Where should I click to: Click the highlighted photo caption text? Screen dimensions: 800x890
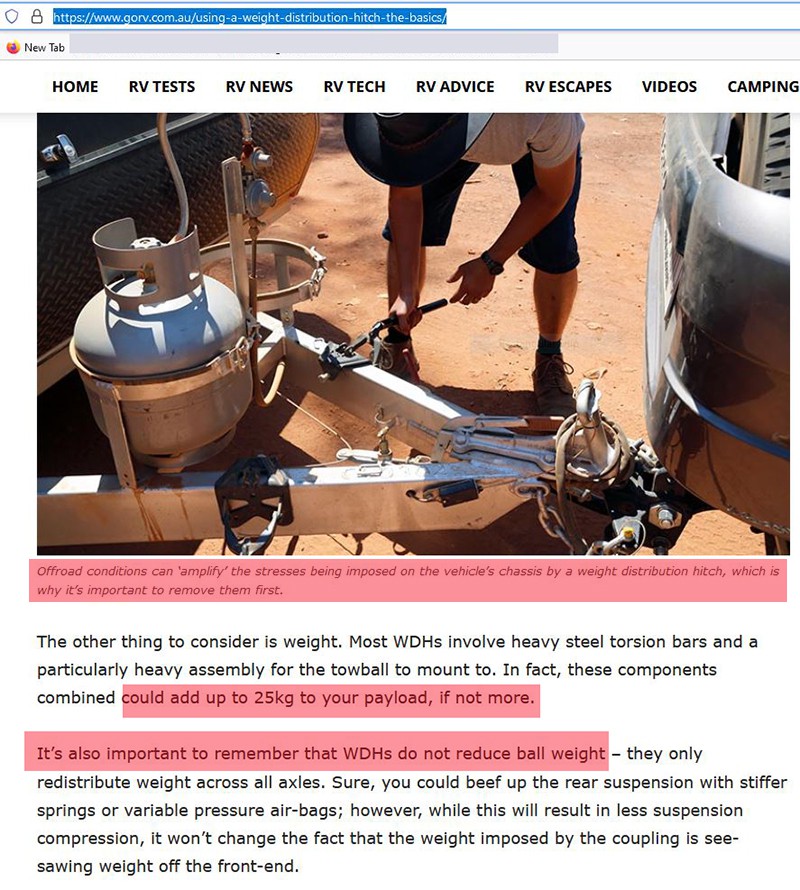[x=408, y=581]
